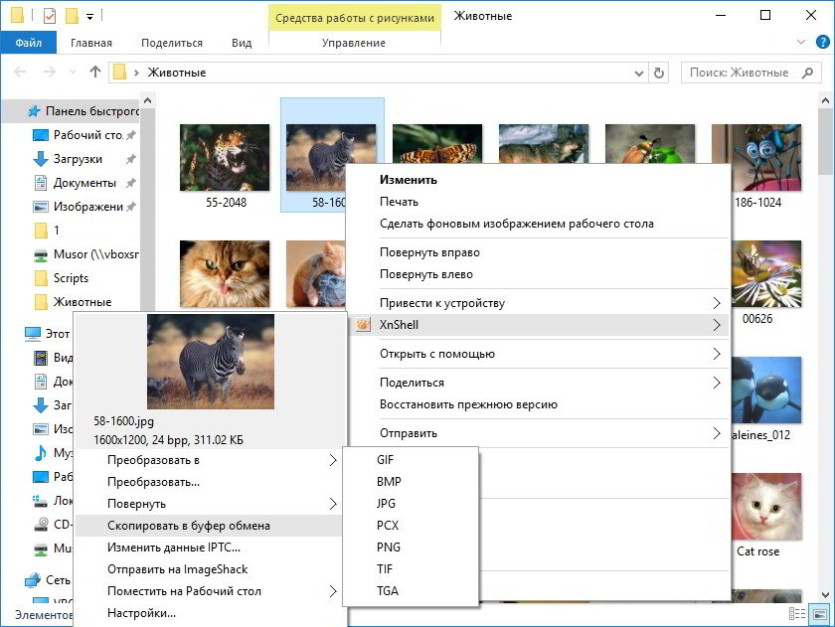This screenshot has width=835, height=627.
Task: Choose Преобразовать... dialog option
Action: [x=153, y=482]
